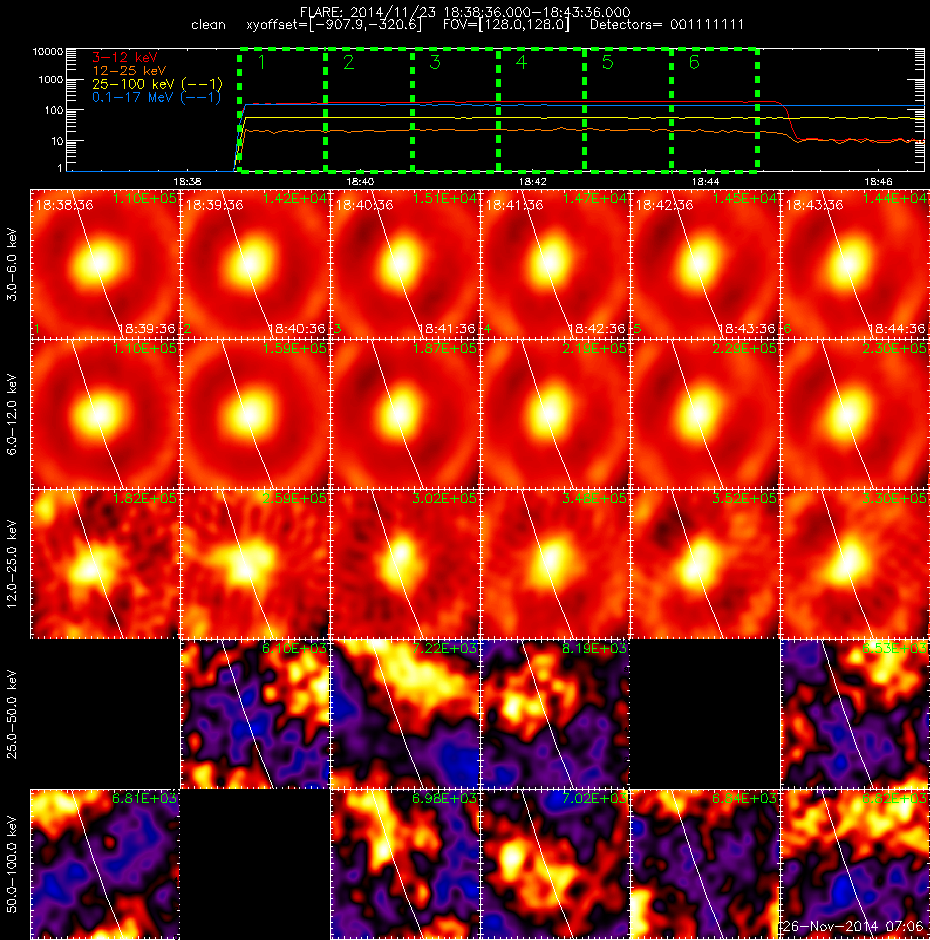Click the '25.0-50.0 keV' row label
Screen dimensions: 930x940
(13, 714)
